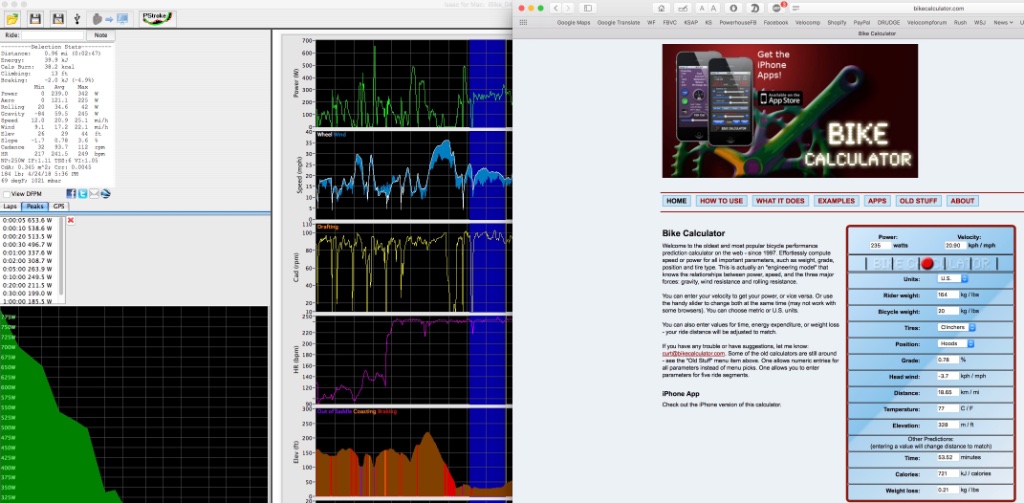Open the HOW TO USE page
This screenshot has height=503, width=1024.
(x=721, y=201)
